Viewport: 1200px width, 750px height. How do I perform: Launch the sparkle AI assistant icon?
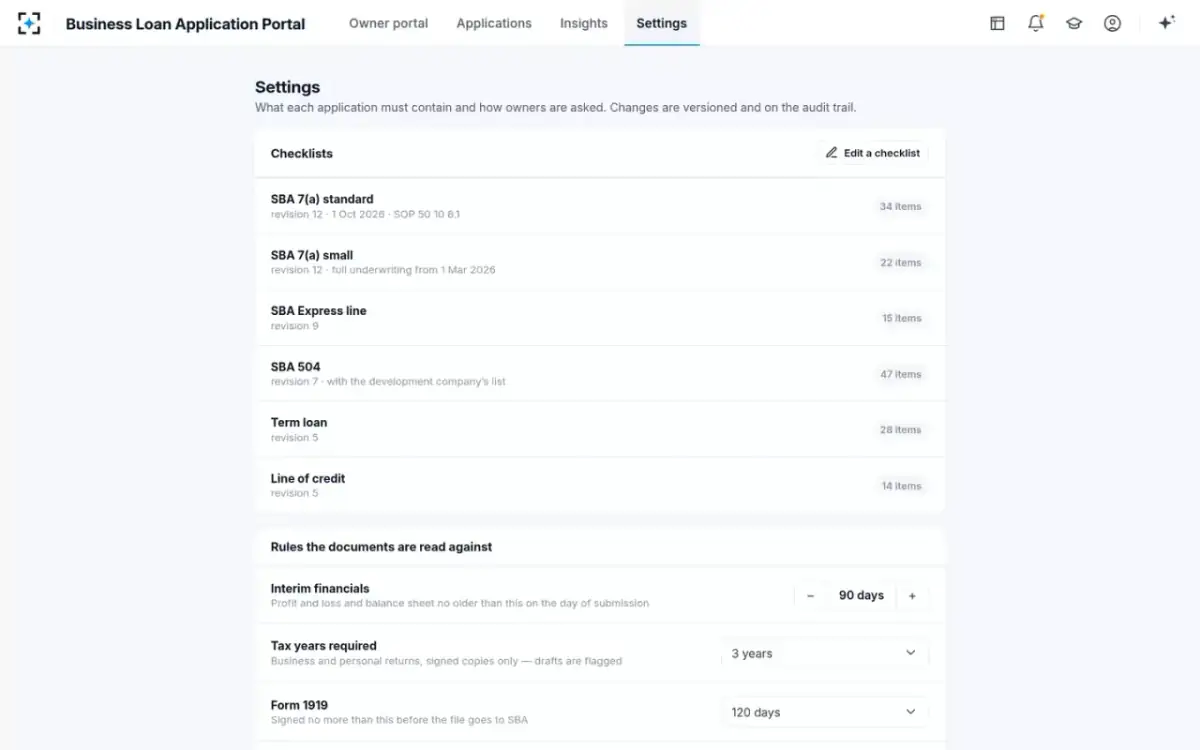tap(1166, 23)
